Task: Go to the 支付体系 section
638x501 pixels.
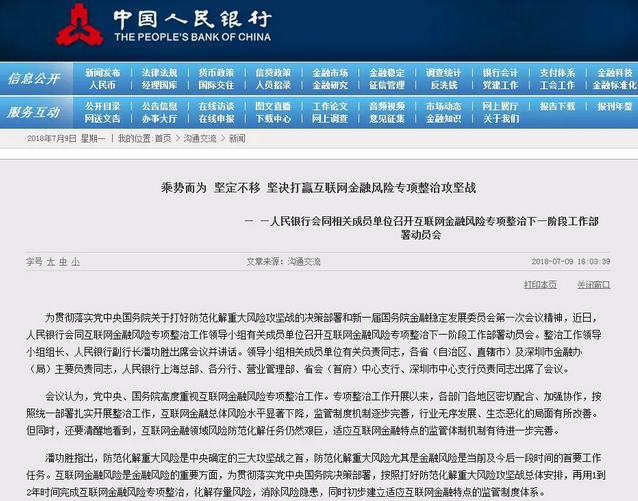Action: pyautogui.click(x=557, y=73)
